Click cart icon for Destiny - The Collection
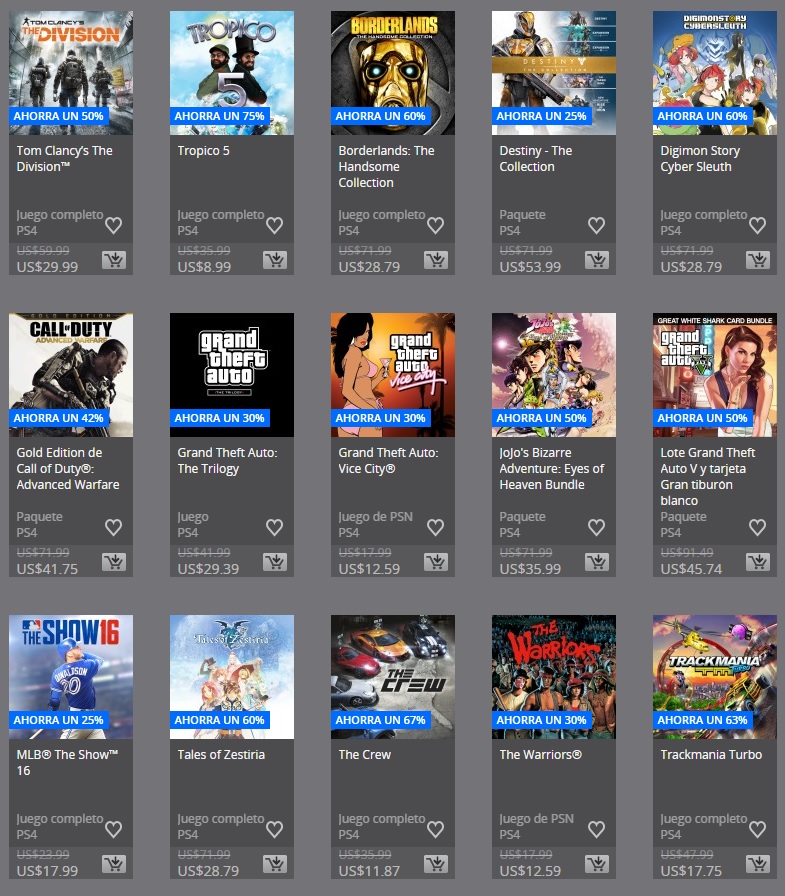This screenshot has height=896, width=785. [x=596, y=260]
